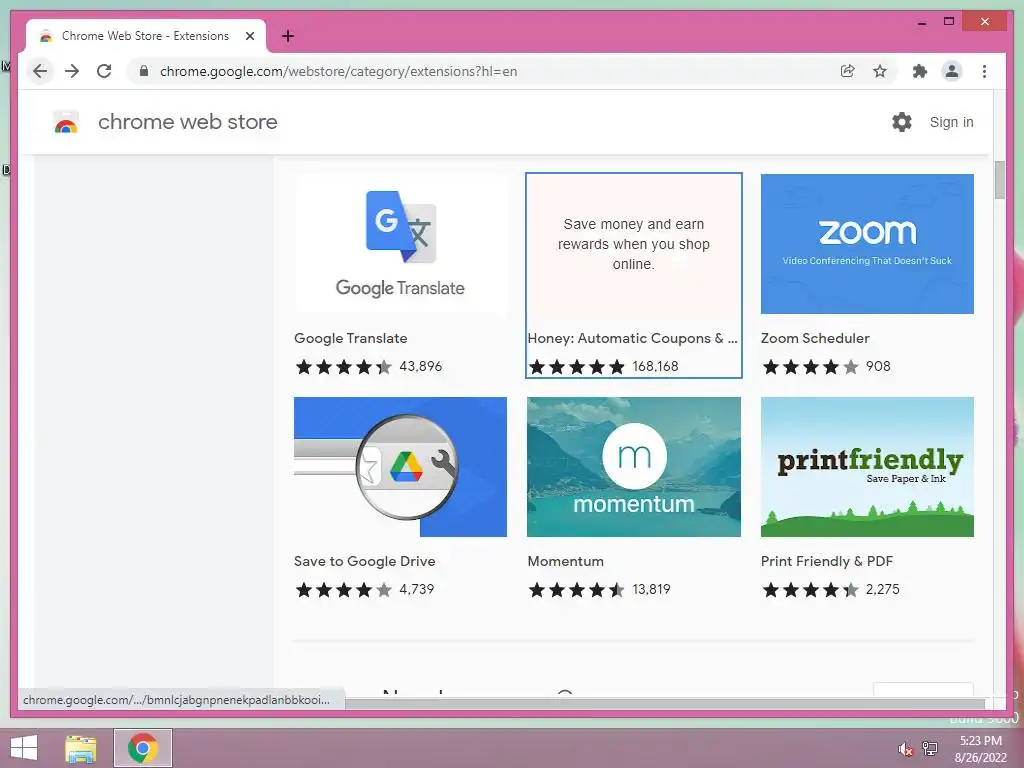Click the Chrome Web Store rainbow logo
Screen dimensions: 1024x768
pyautogui.click(x=66, y=122)
